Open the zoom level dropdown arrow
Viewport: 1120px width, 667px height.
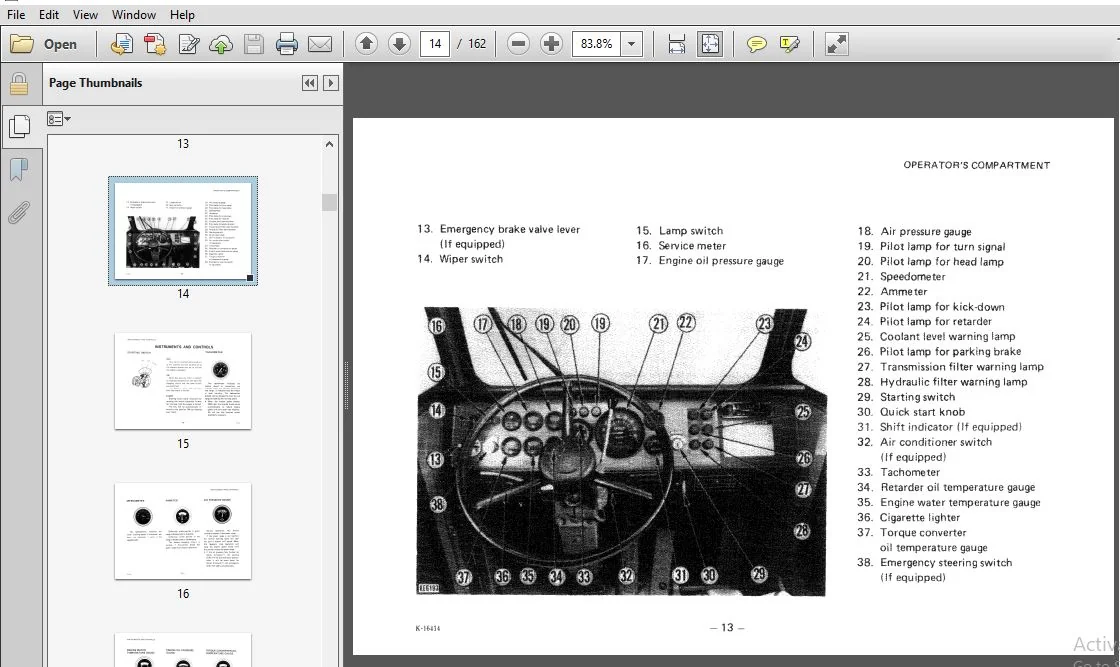click(631, 44)
